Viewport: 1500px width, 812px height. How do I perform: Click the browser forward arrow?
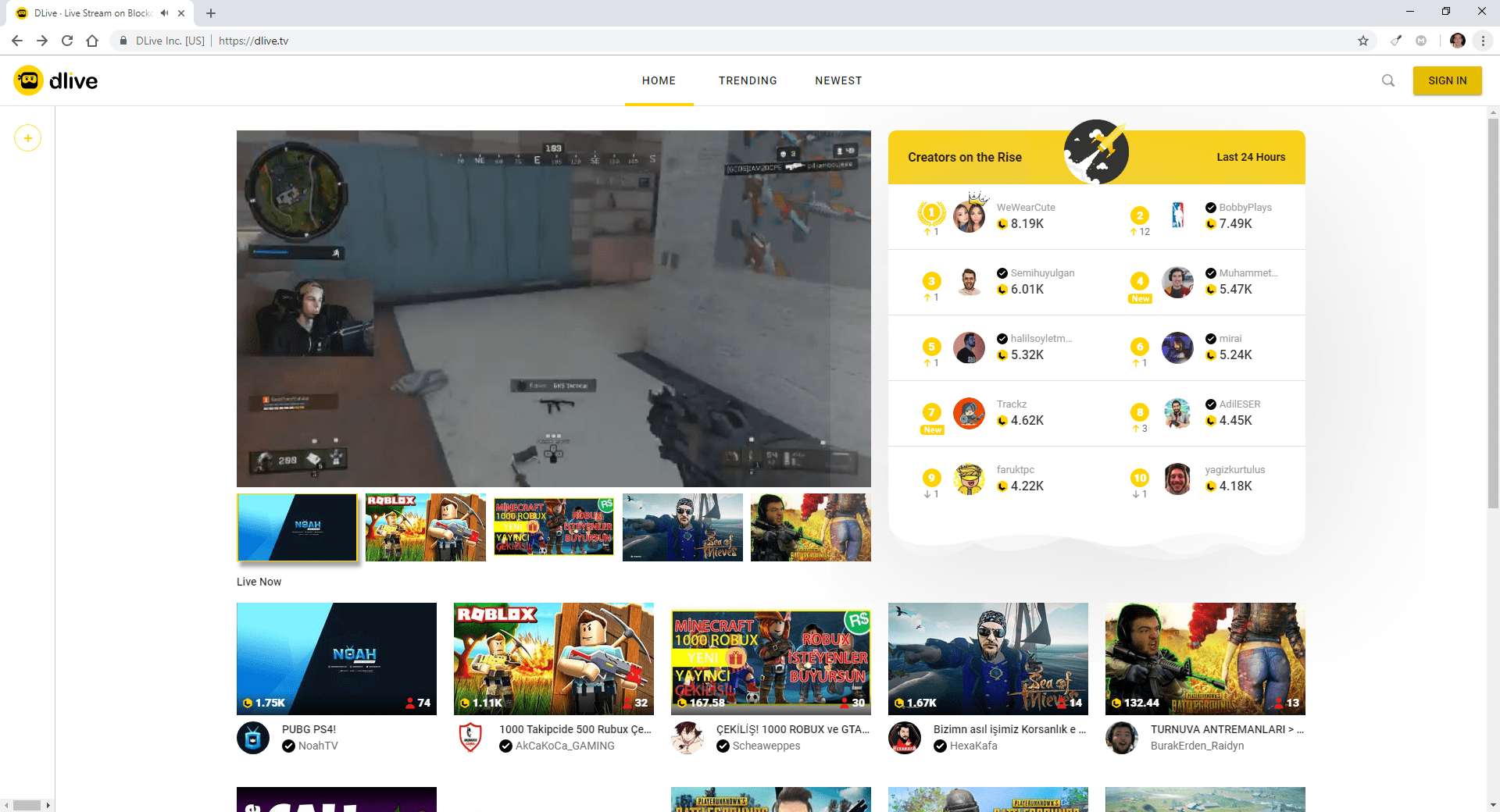(42, 41)
